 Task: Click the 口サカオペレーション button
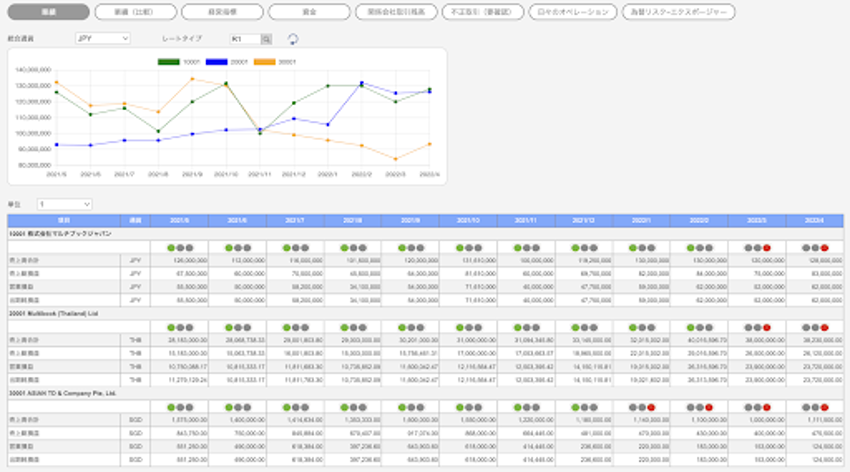(570, 13)
